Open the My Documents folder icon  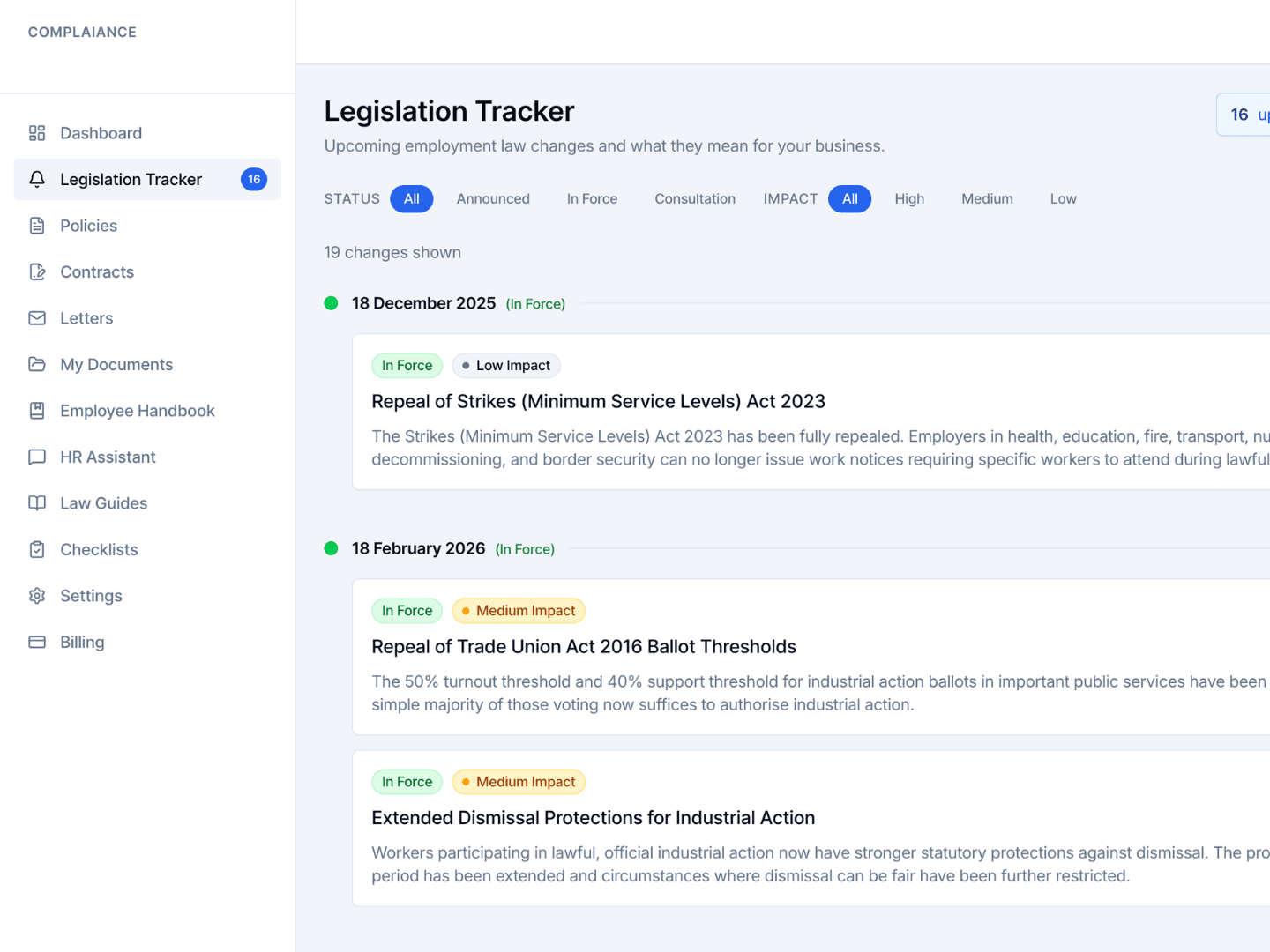(37, 364)
